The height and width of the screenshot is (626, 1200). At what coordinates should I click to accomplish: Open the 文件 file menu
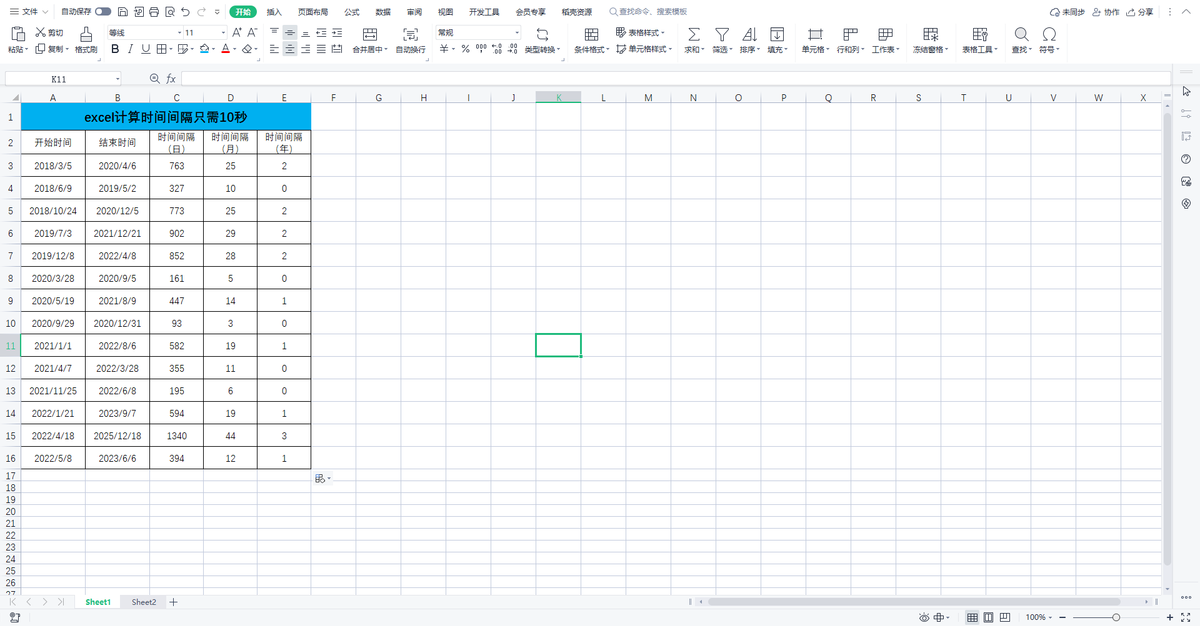pyautogui.click(x=30, y=12)
